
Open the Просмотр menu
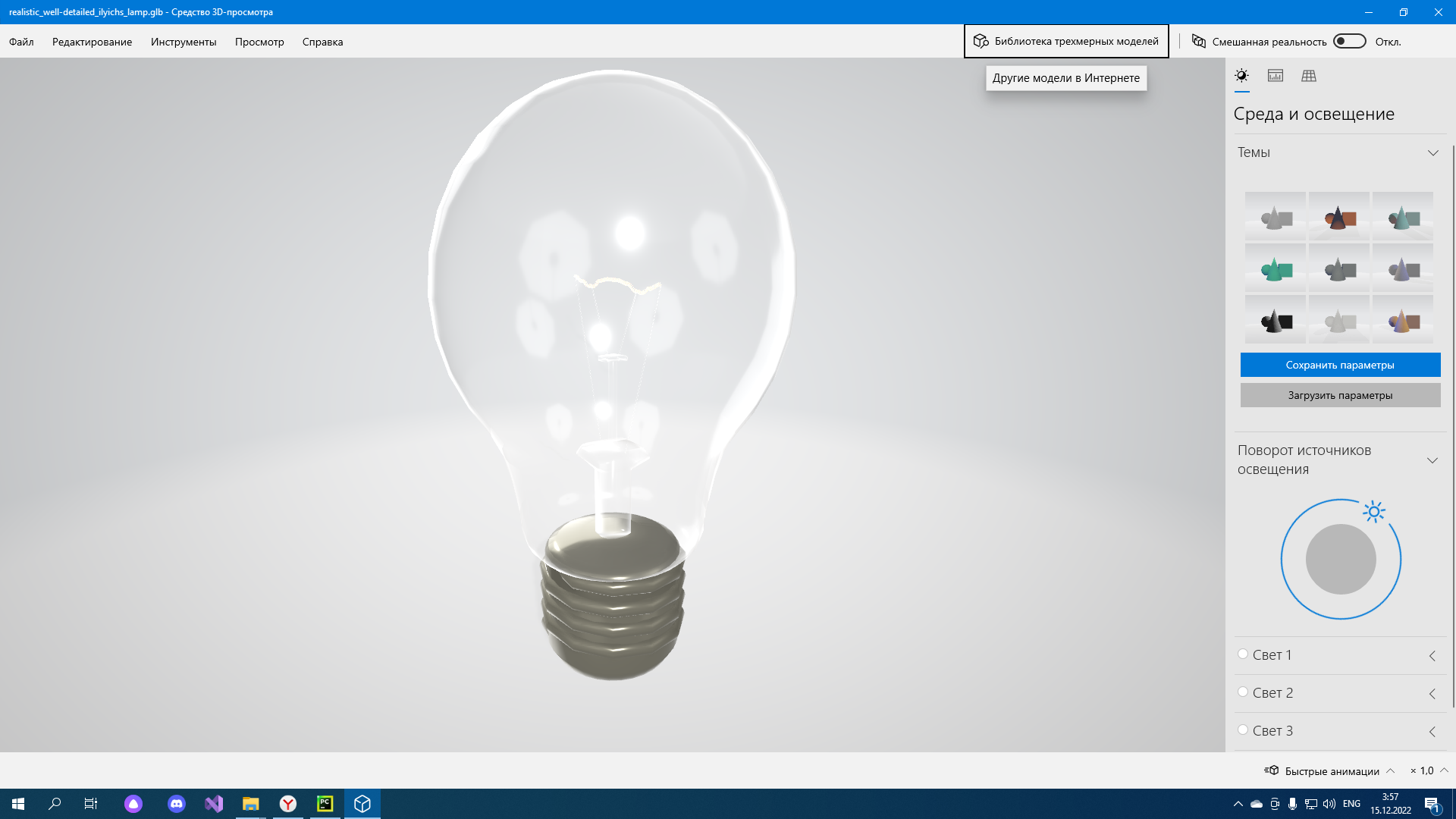[259, 42]
